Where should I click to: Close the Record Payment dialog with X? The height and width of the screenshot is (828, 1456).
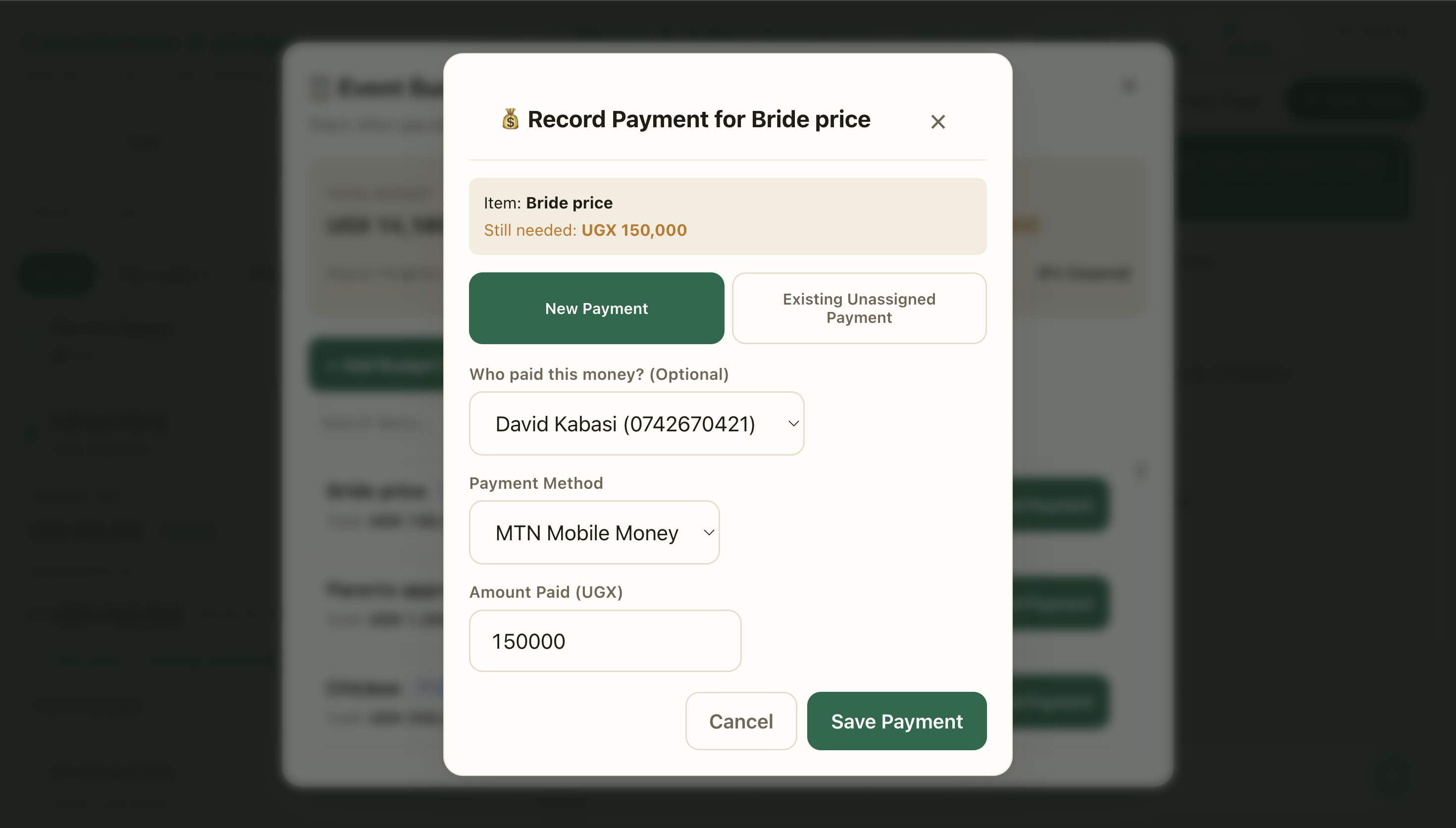[937, 121]
